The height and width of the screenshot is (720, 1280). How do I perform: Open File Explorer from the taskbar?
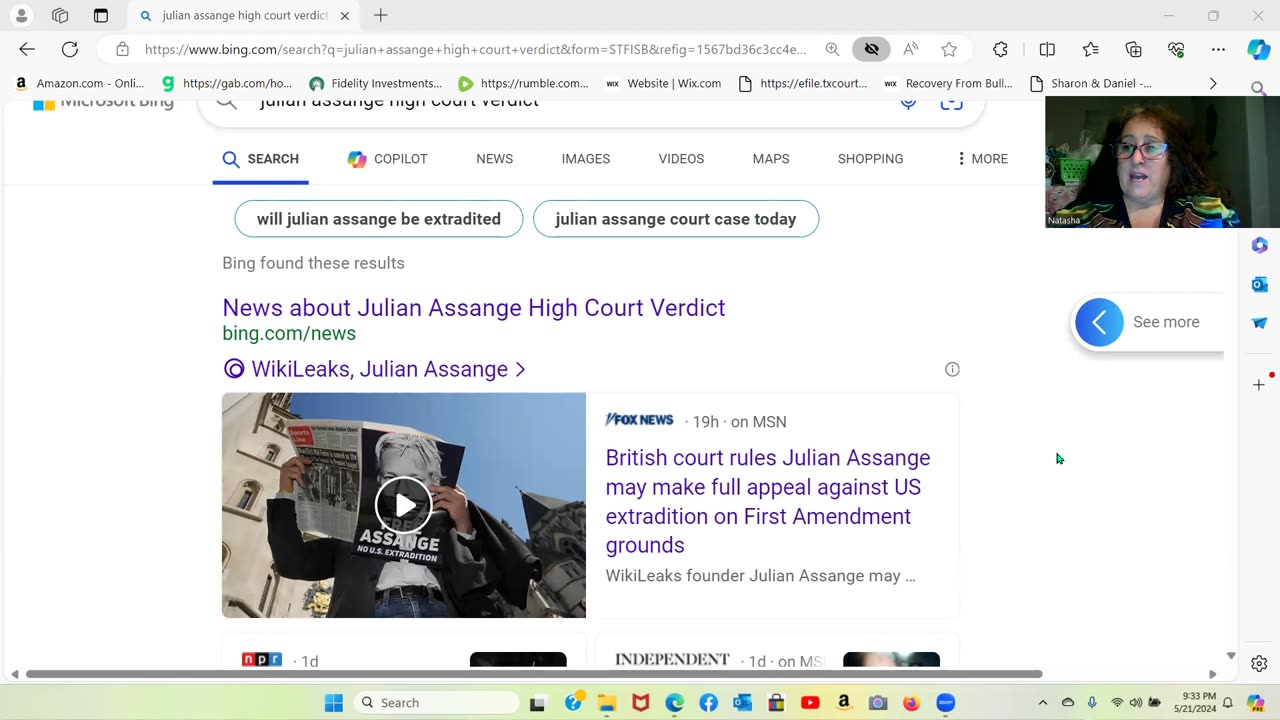[607, 703]
